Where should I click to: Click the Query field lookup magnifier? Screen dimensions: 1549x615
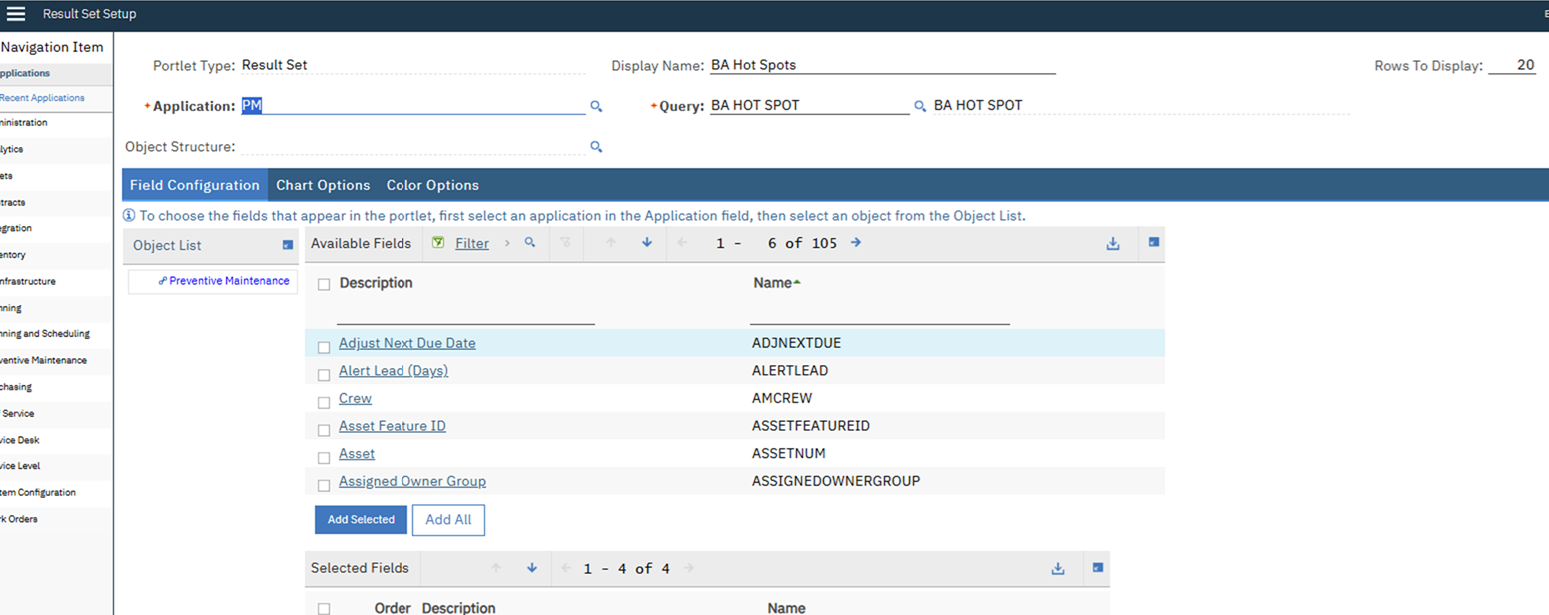[x=920, y=106]
